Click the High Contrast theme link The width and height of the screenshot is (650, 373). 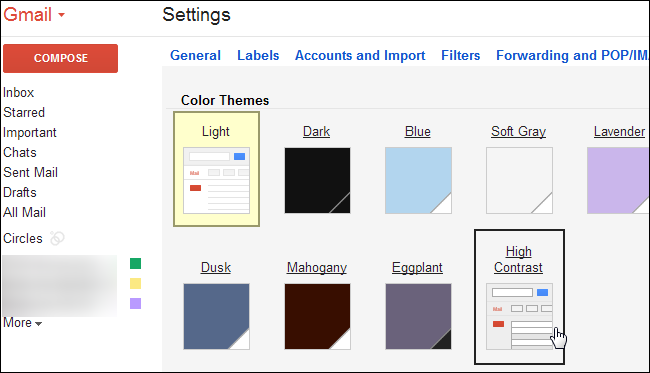(518, 259)
